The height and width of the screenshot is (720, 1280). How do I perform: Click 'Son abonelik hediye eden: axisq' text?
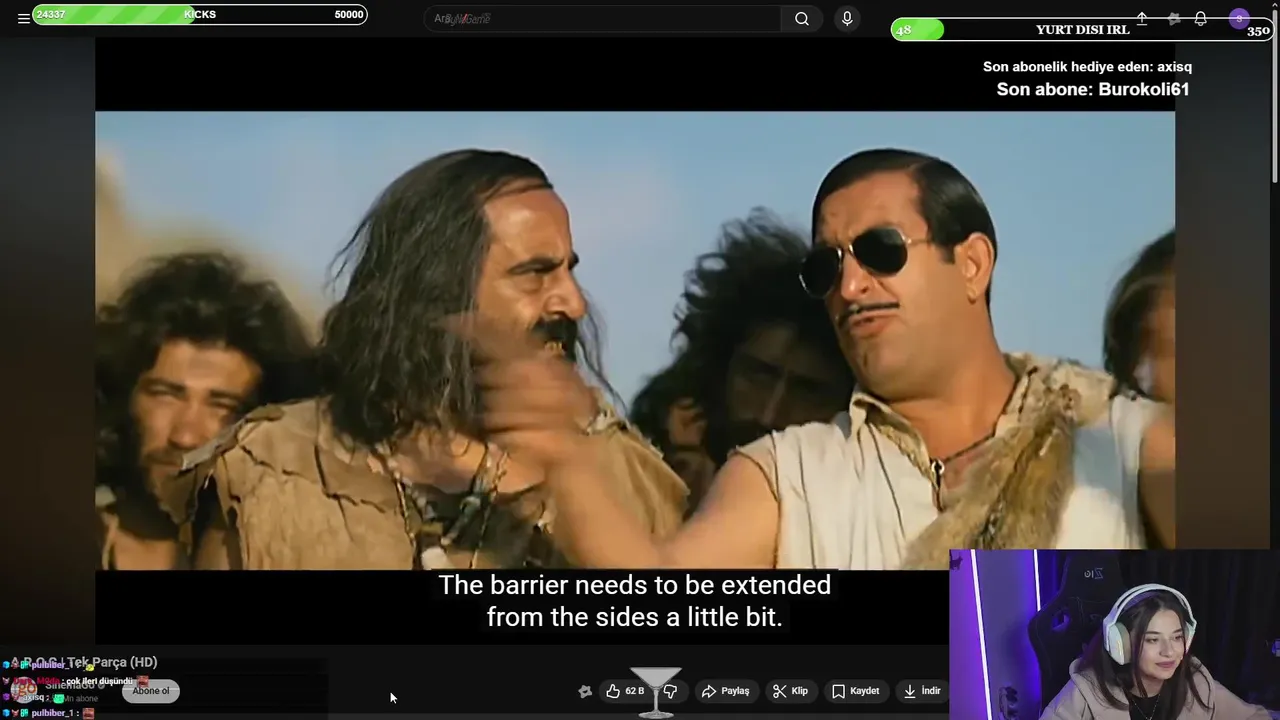pos(1087,67)
